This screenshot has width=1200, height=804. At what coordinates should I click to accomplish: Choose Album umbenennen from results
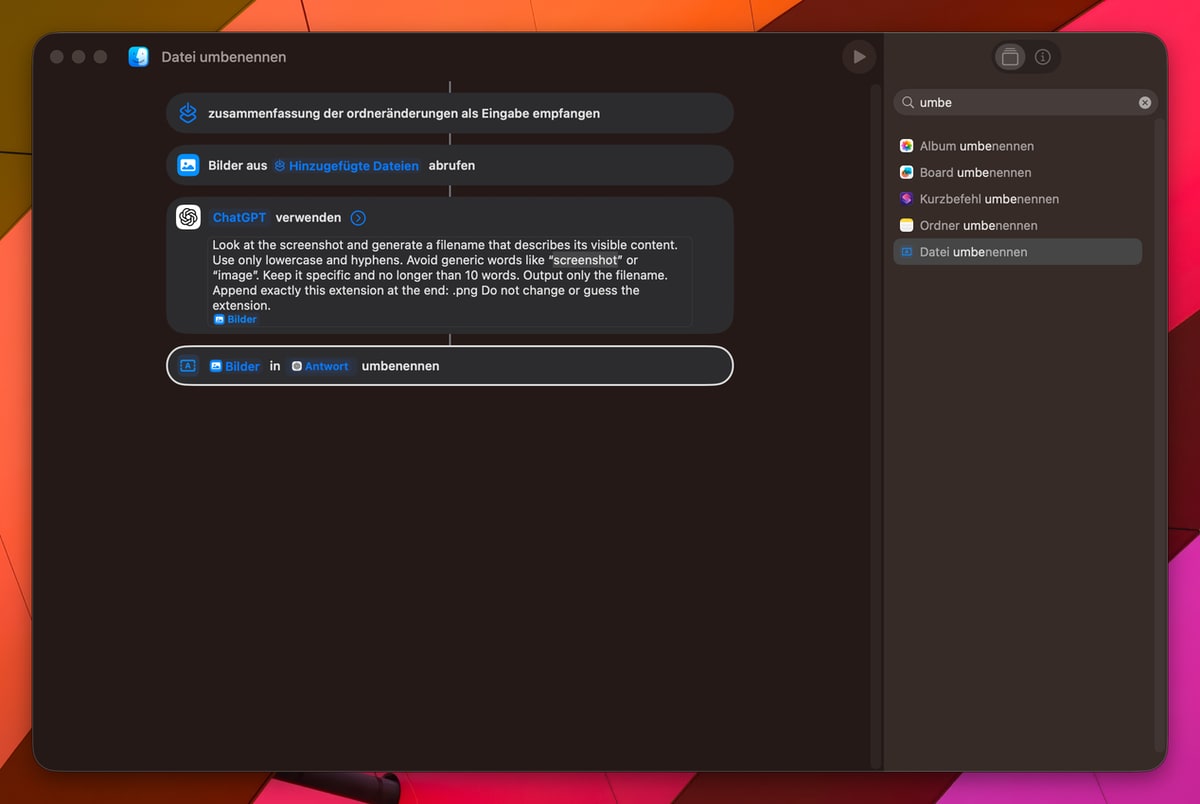976,146
